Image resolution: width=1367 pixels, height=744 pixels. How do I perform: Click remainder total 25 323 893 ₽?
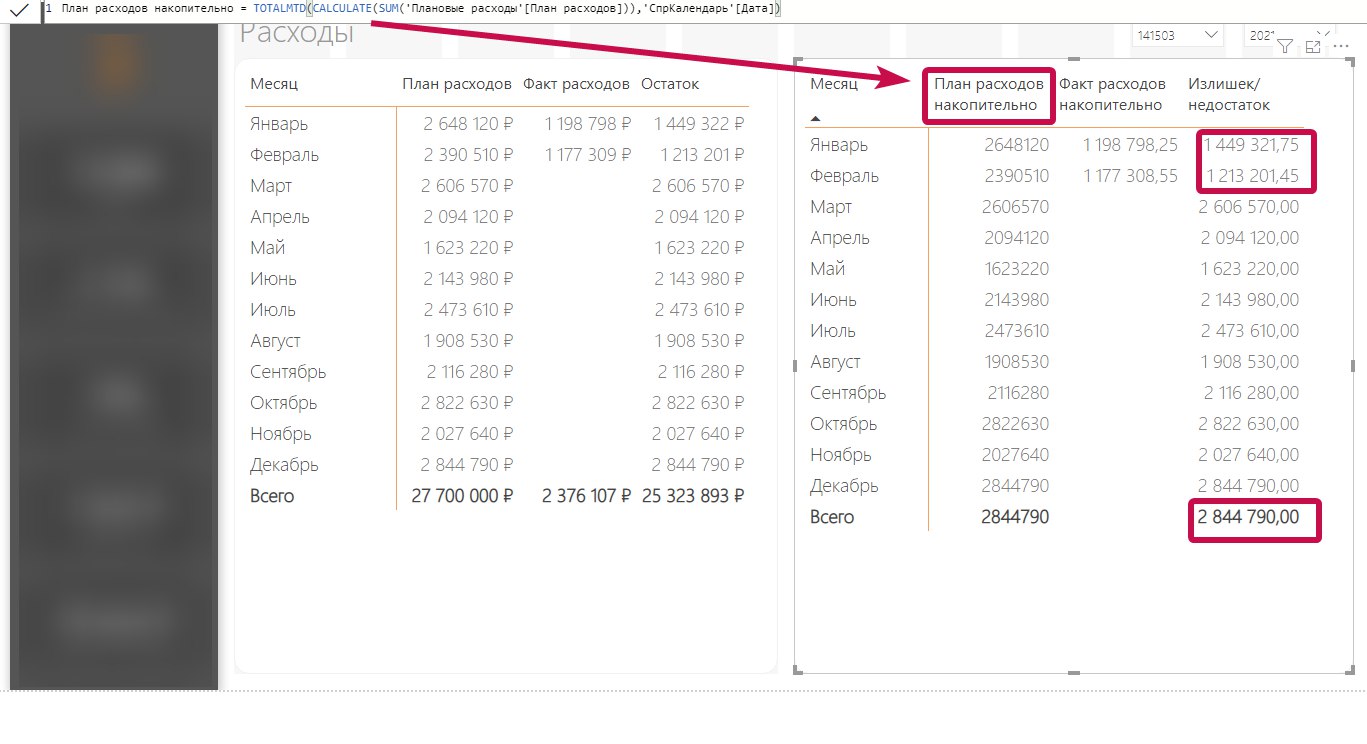tap(693, 496)
